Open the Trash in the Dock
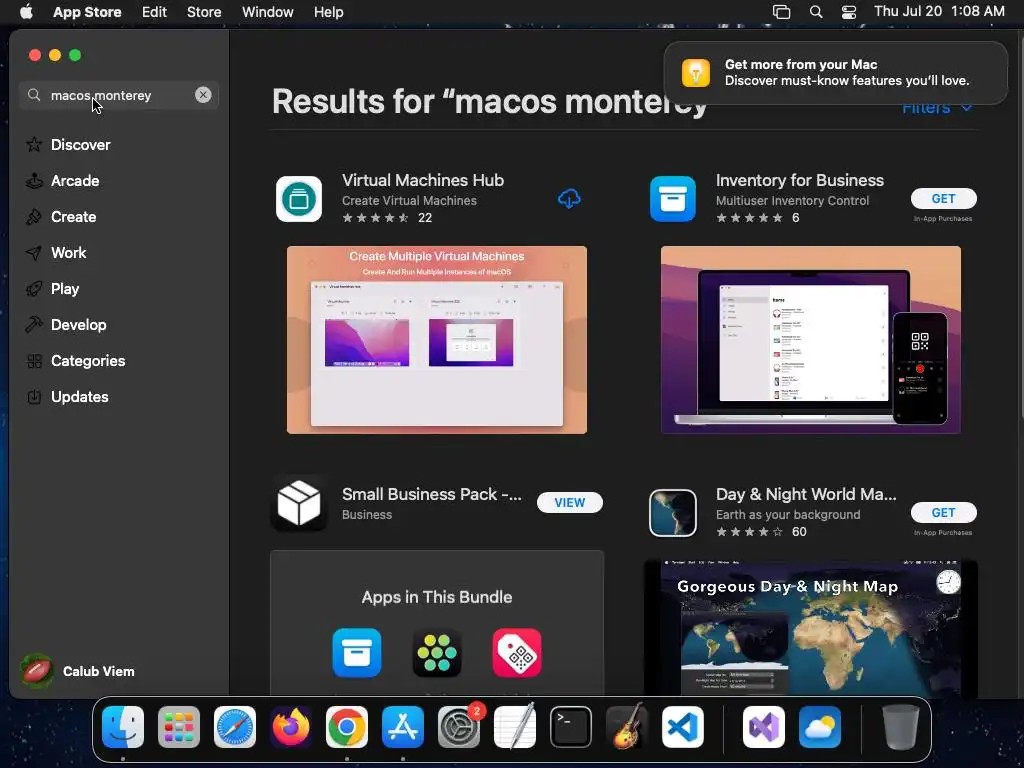The width and height of the screenshot is (1024, 768). point(901,727)
